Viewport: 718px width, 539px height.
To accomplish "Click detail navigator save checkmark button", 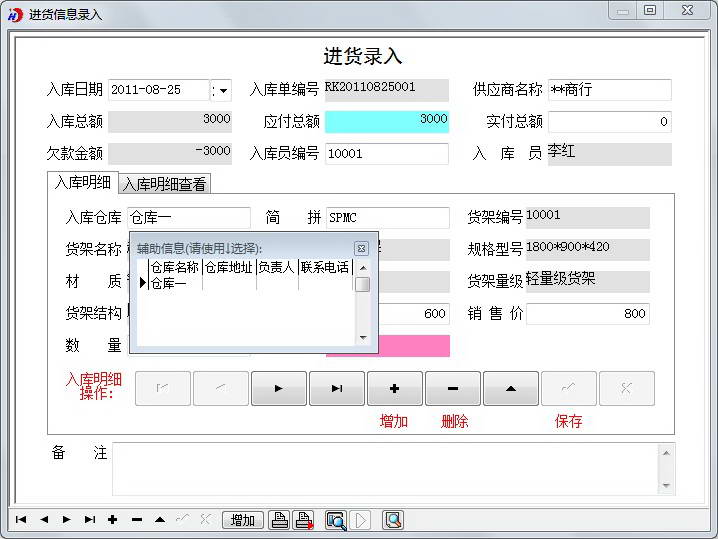I will tap(569, 388).
